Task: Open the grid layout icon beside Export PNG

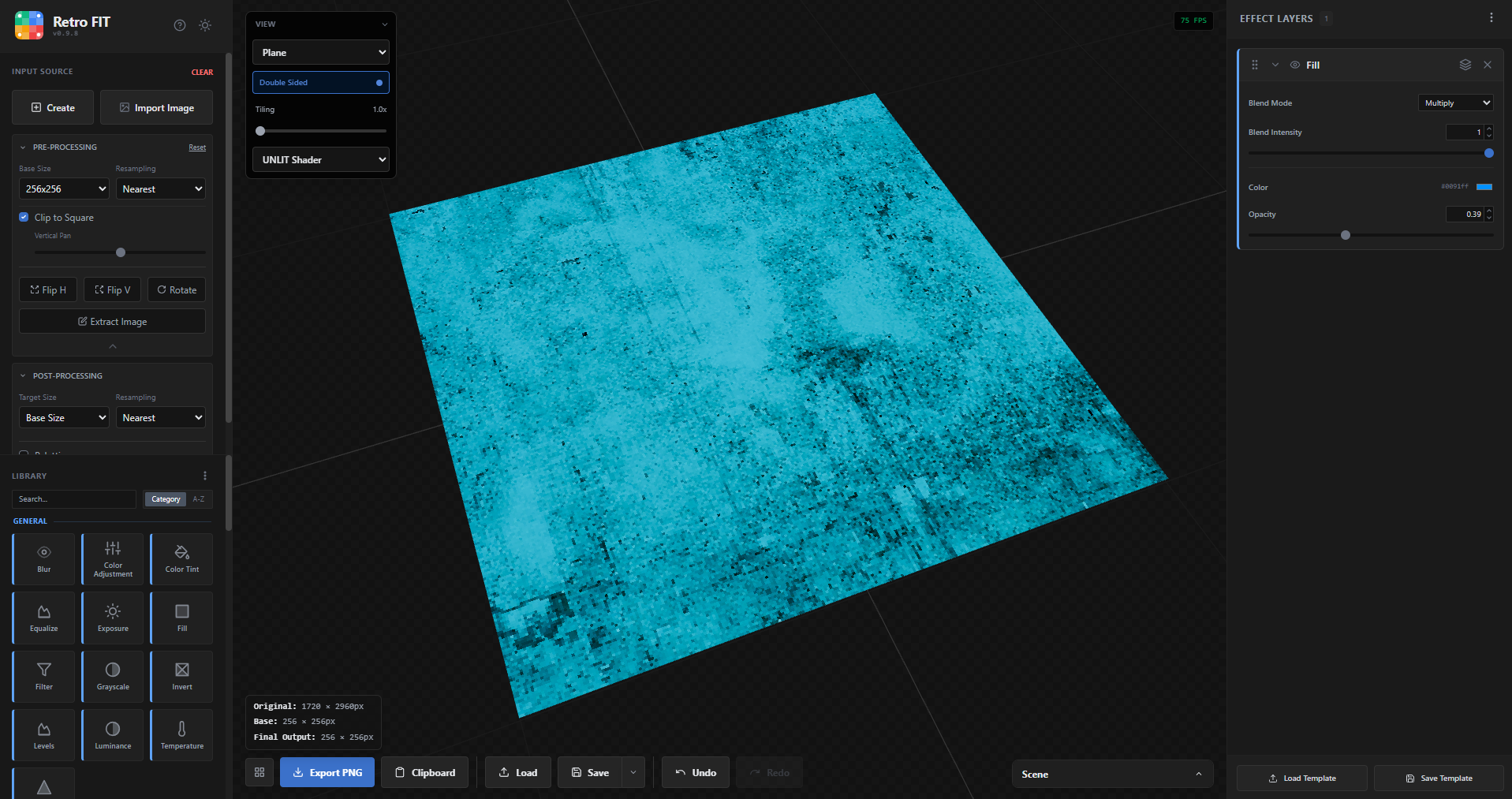Action: (259, 772)
